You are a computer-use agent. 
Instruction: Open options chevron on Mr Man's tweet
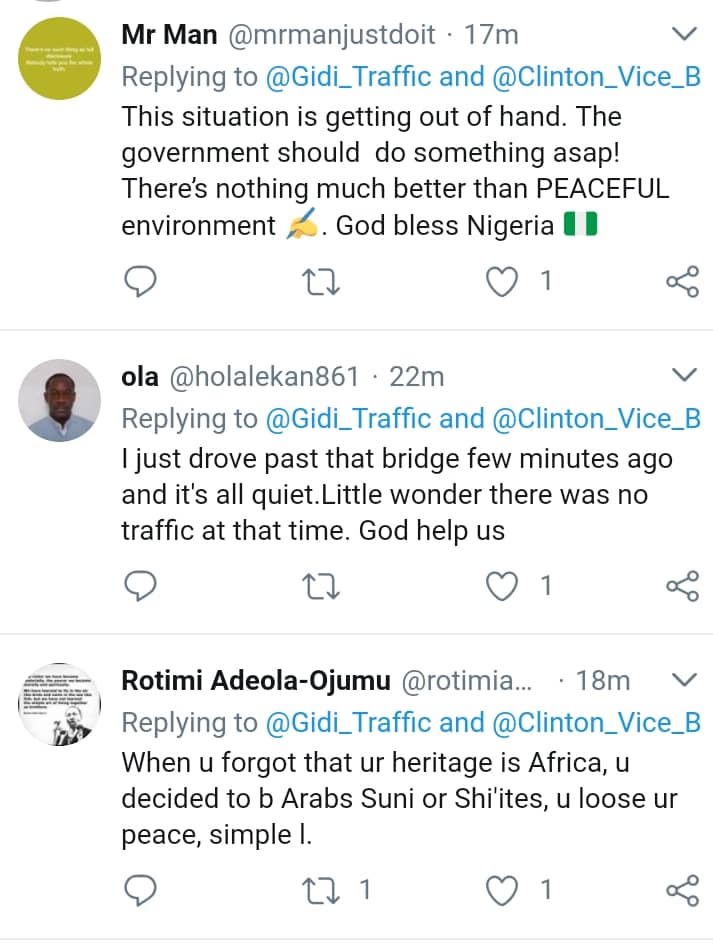[684, 35]
